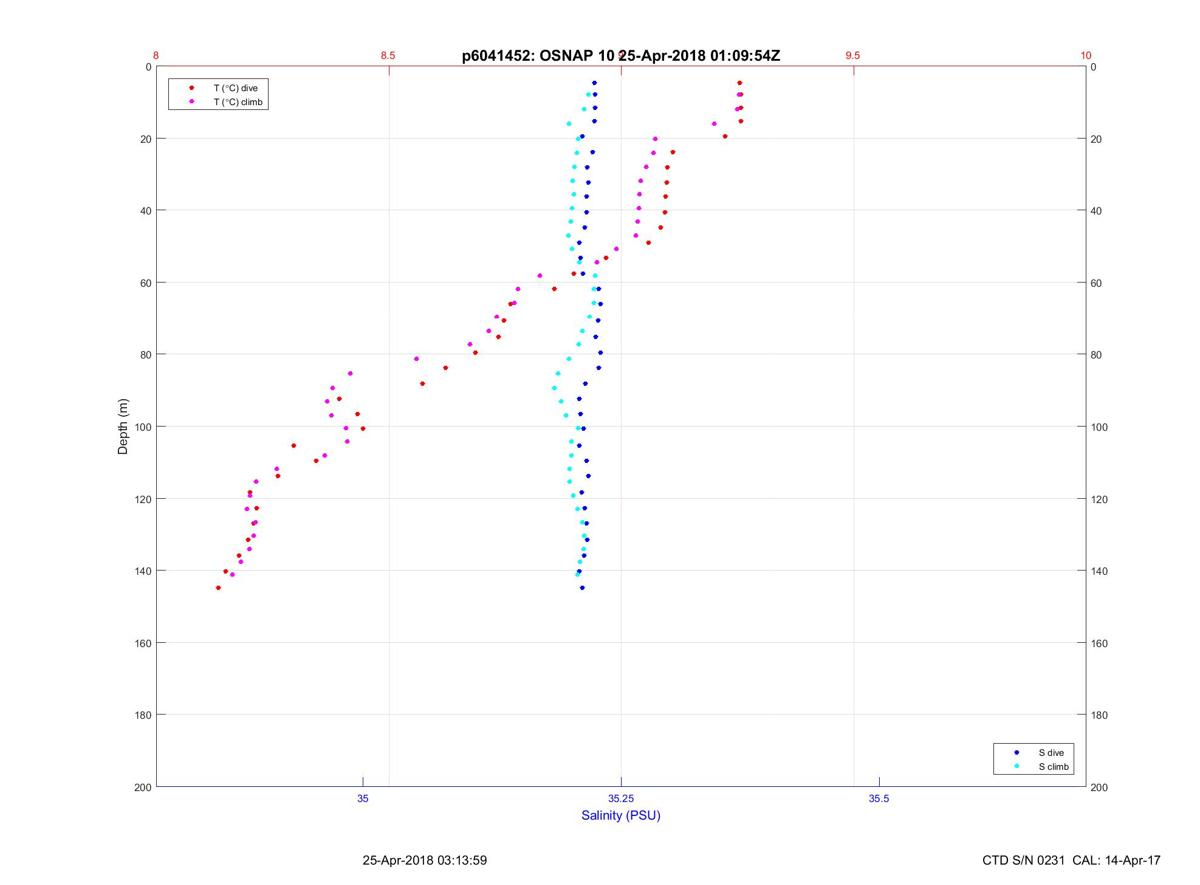The image size is (1200, 885).
Task: Click the "35.25" salinity tick label
Action: 621,798
